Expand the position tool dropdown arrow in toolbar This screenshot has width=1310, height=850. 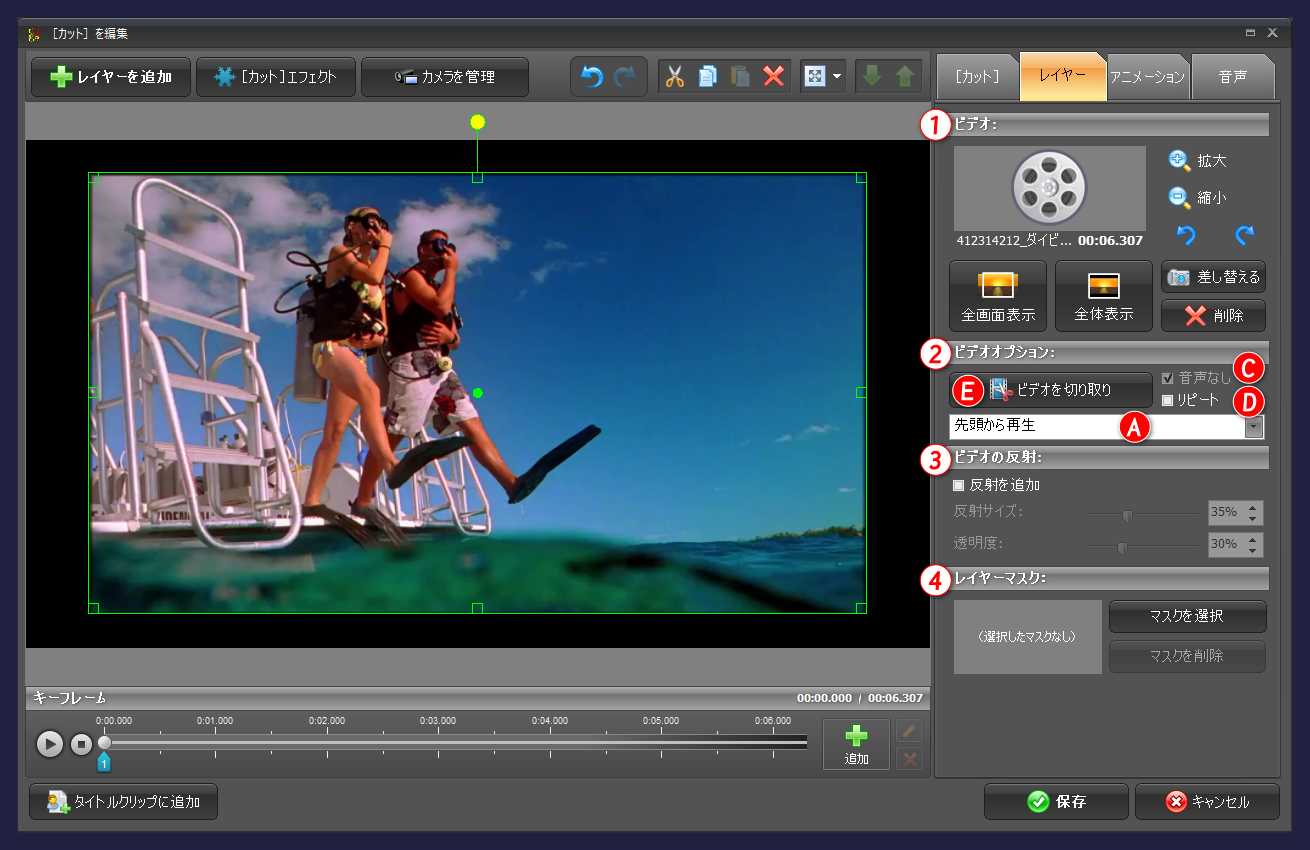[837, 77]
